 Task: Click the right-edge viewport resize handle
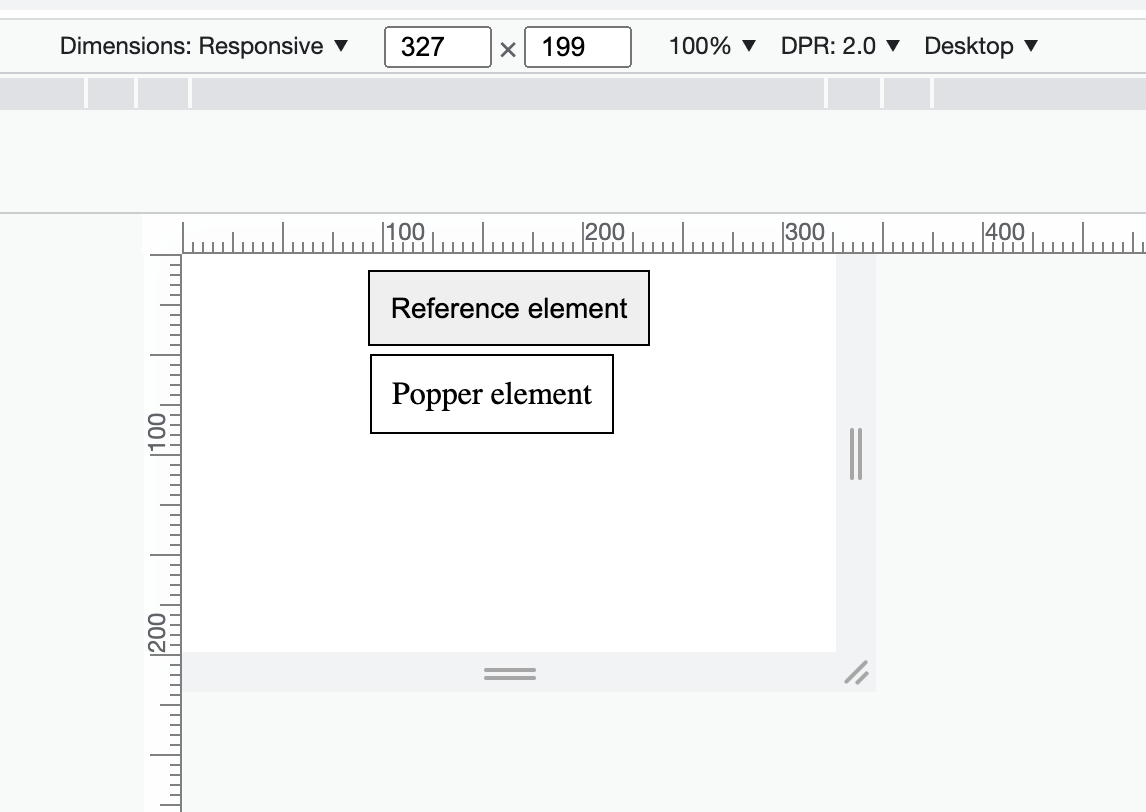[855, 457]
